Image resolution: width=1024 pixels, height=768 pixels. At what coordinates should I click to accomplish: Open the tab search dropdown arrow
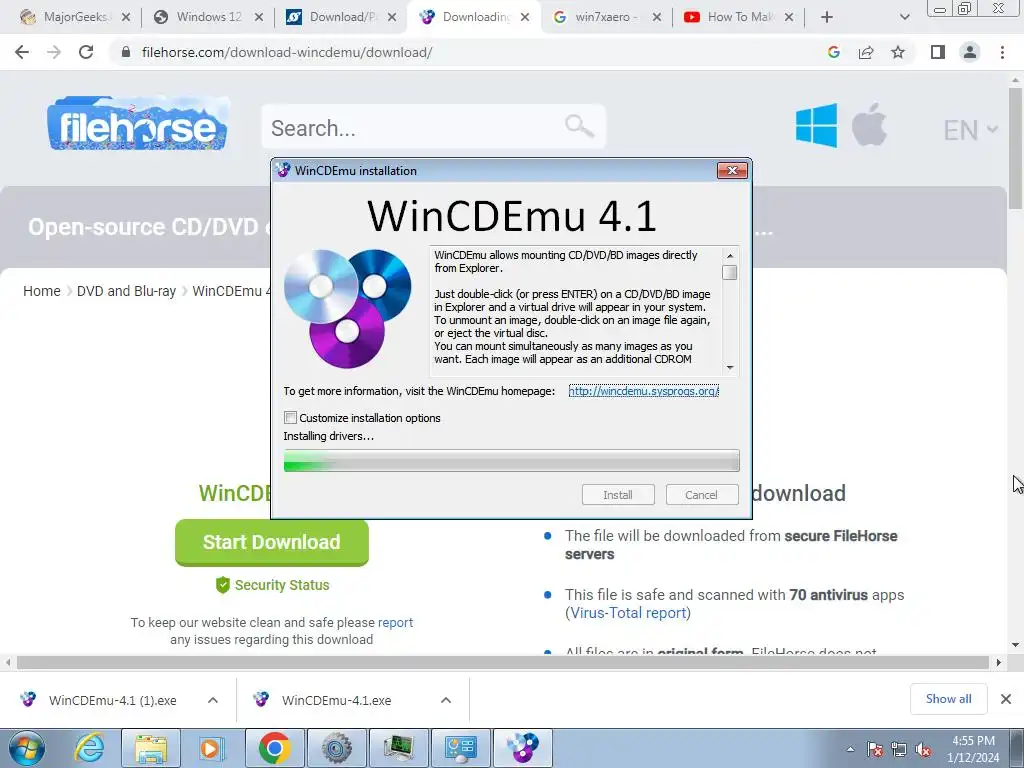point(904,18)
